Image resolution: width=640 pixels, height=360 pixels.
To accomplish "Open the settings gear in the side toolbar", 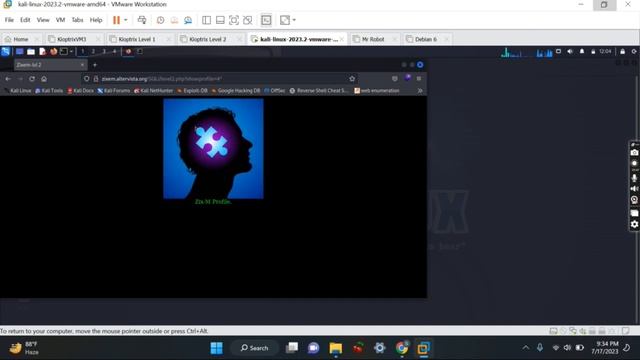I will pyautogui.click(x=634, y=224).
